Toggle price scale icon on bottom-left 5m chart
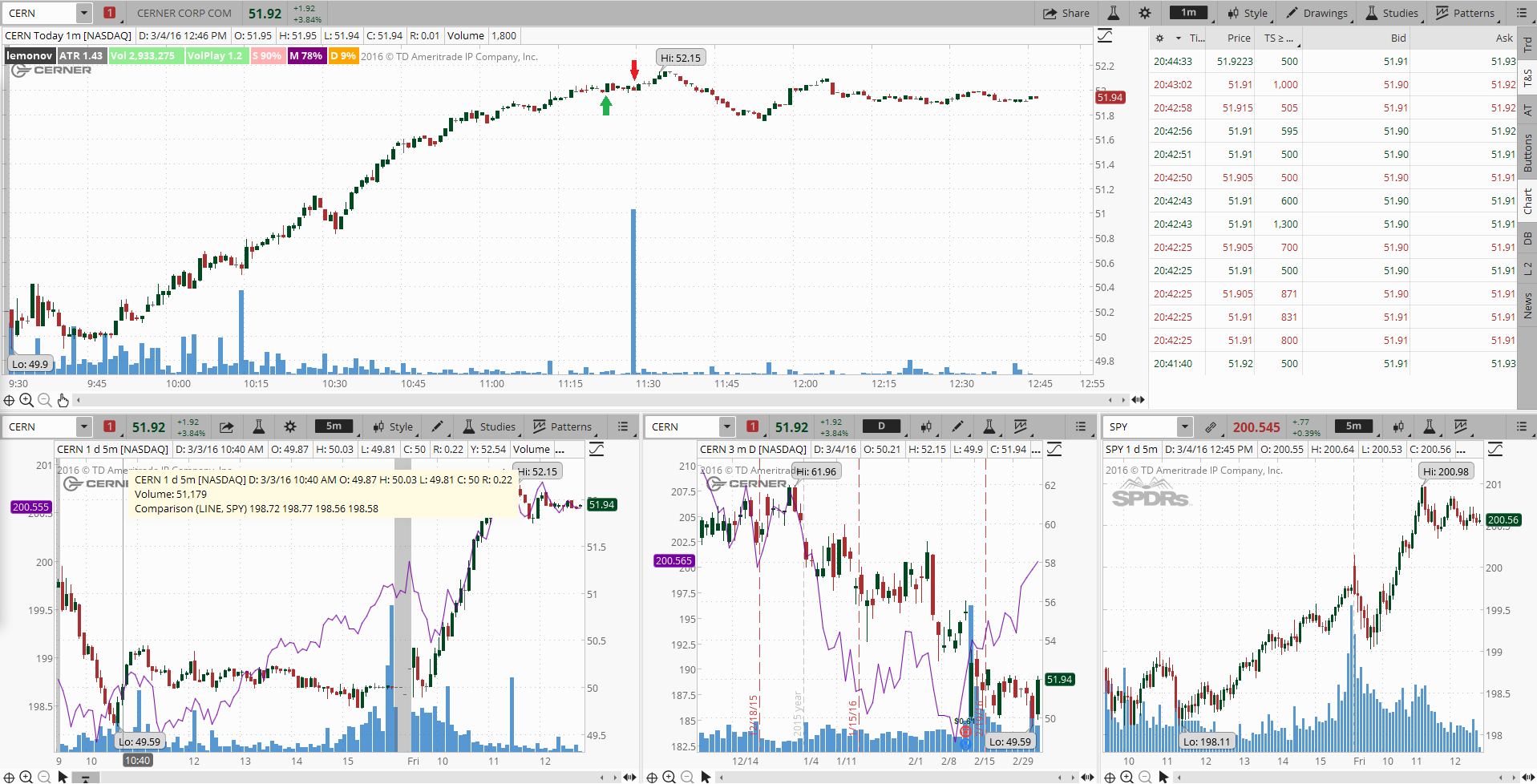This screenshot has width=1537, height=784. [x=597, y=450]
